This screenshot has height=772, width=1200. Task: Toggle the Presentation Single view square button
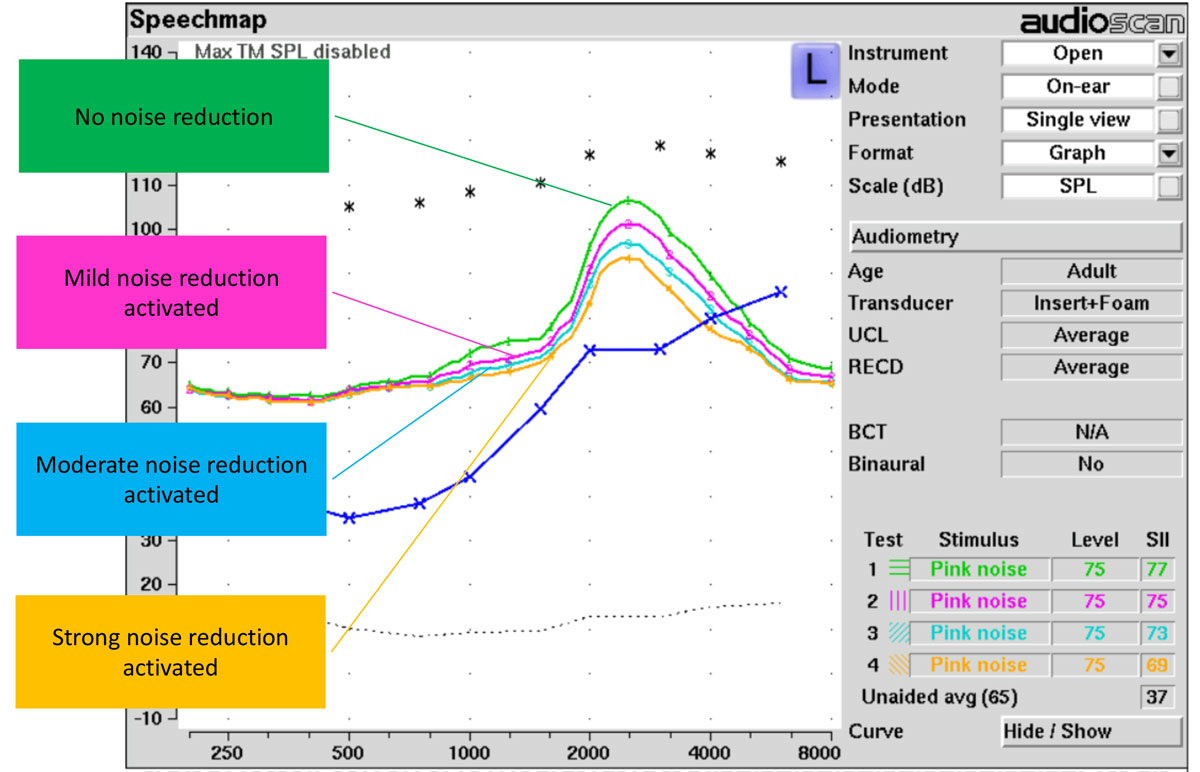click(x=1167, y=120)
